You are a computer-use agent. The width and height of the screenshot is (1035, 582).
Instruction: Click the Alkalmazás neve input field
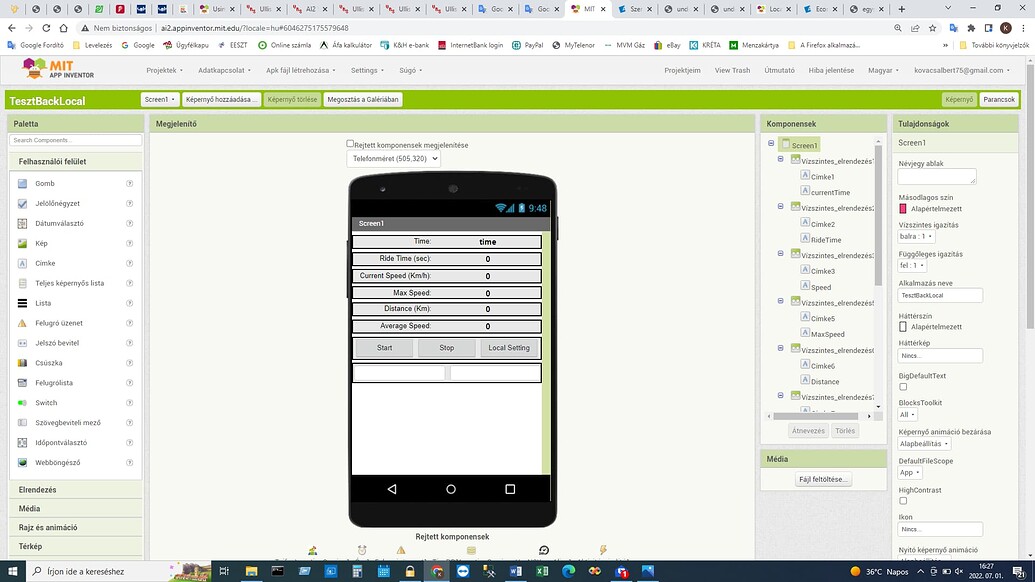[938, 295]
